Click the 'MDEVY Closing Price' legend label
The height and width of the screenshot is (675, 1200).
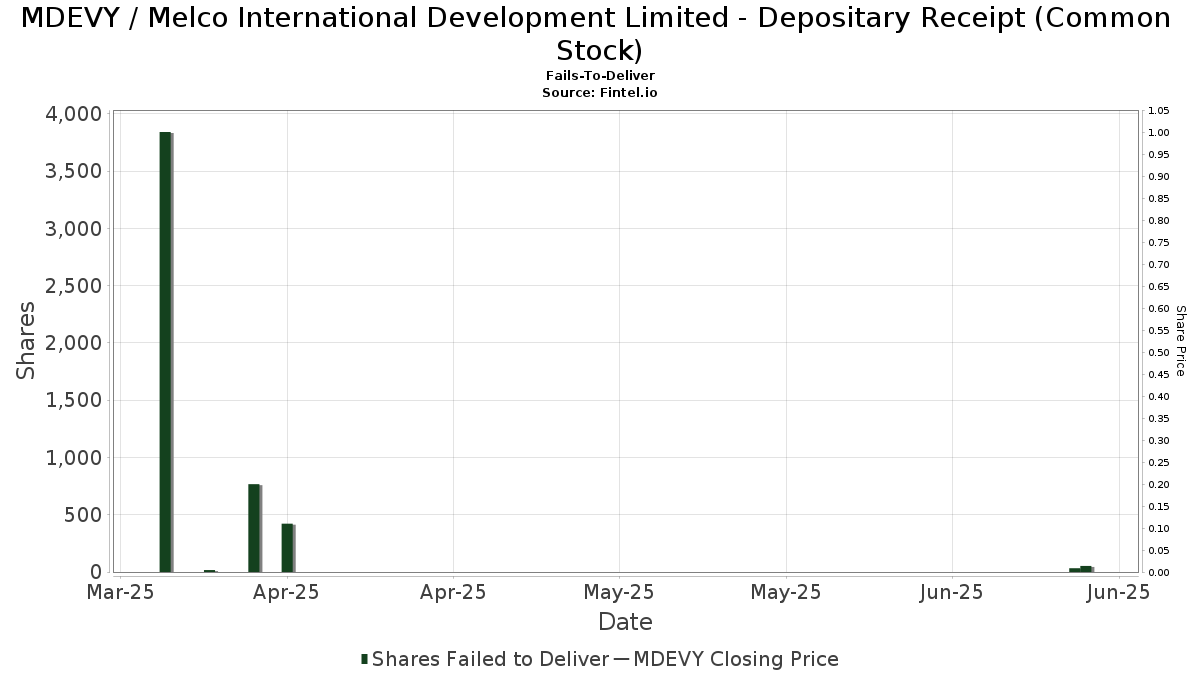click(736, 659)
